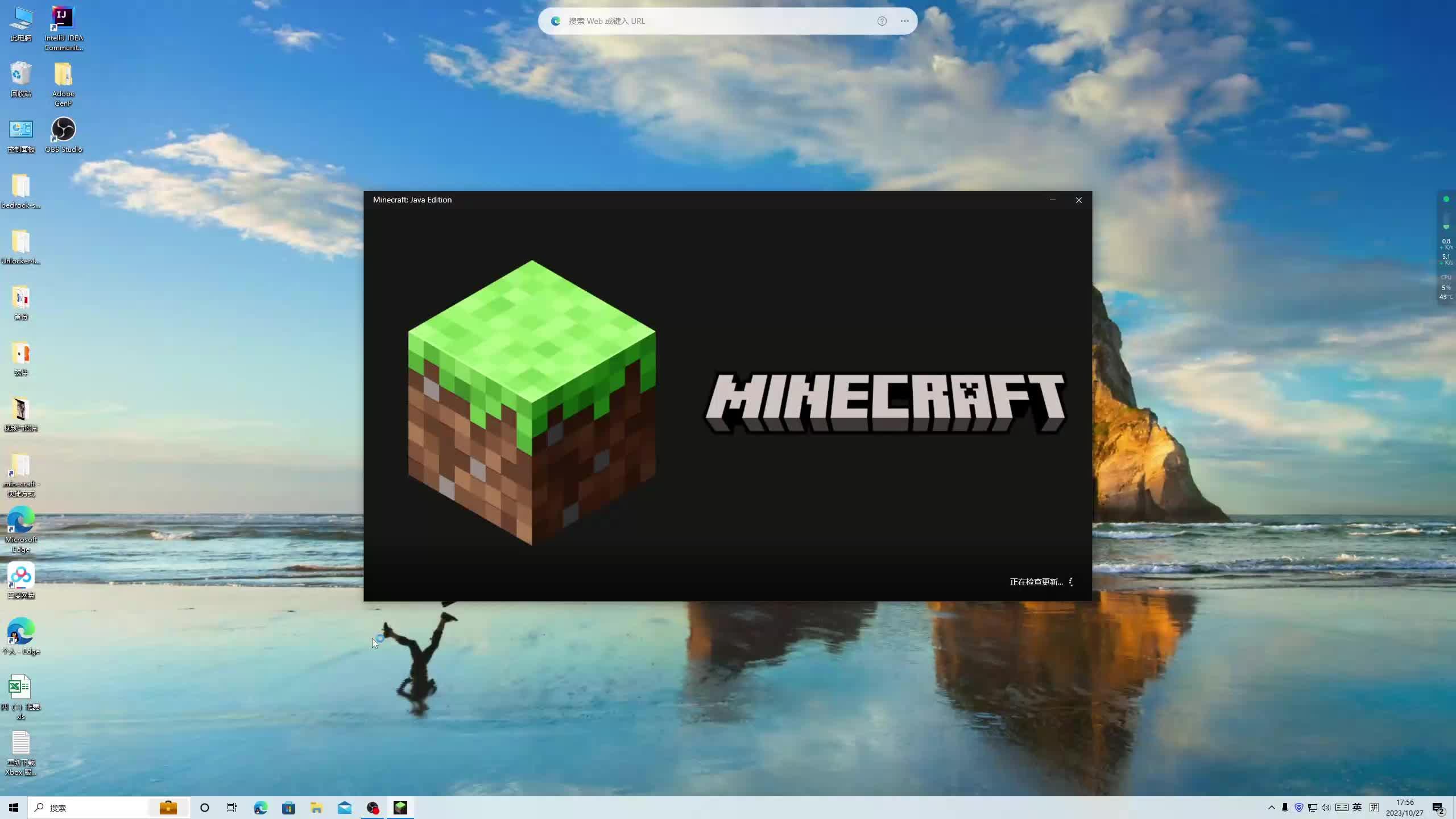The height and width of the screenshot is (819, 1456).
Task: Click the help icon in Edge search bar
Action: pos(882,21)
